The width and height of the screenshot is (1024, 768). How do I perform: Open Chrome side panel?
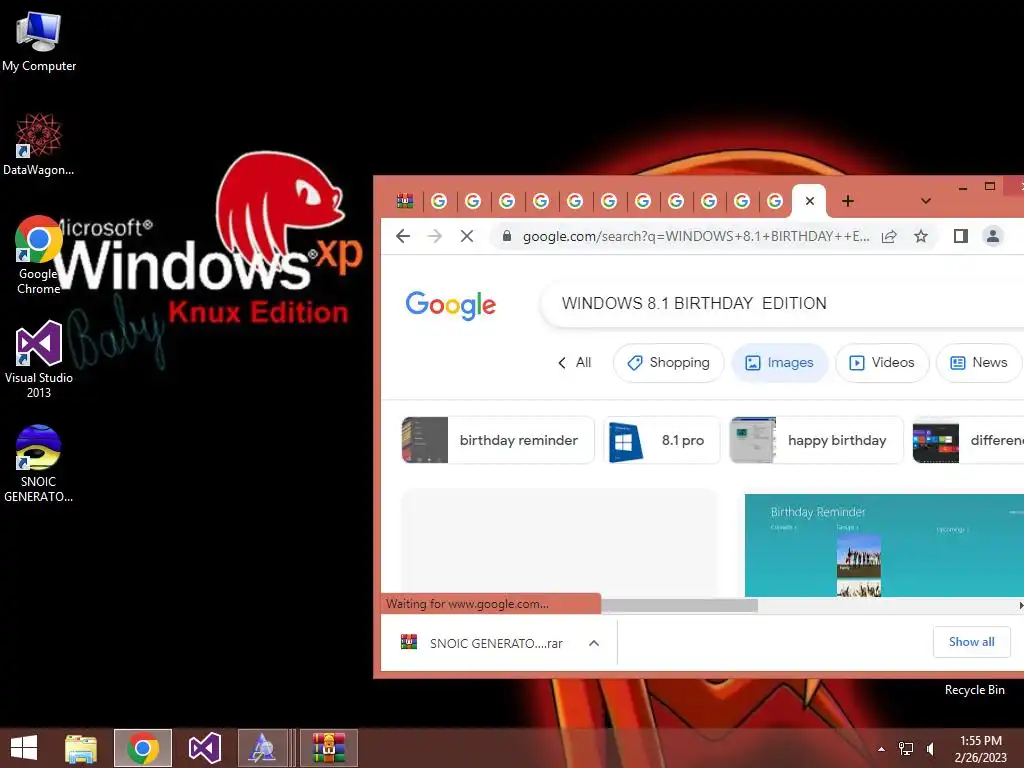961,236
